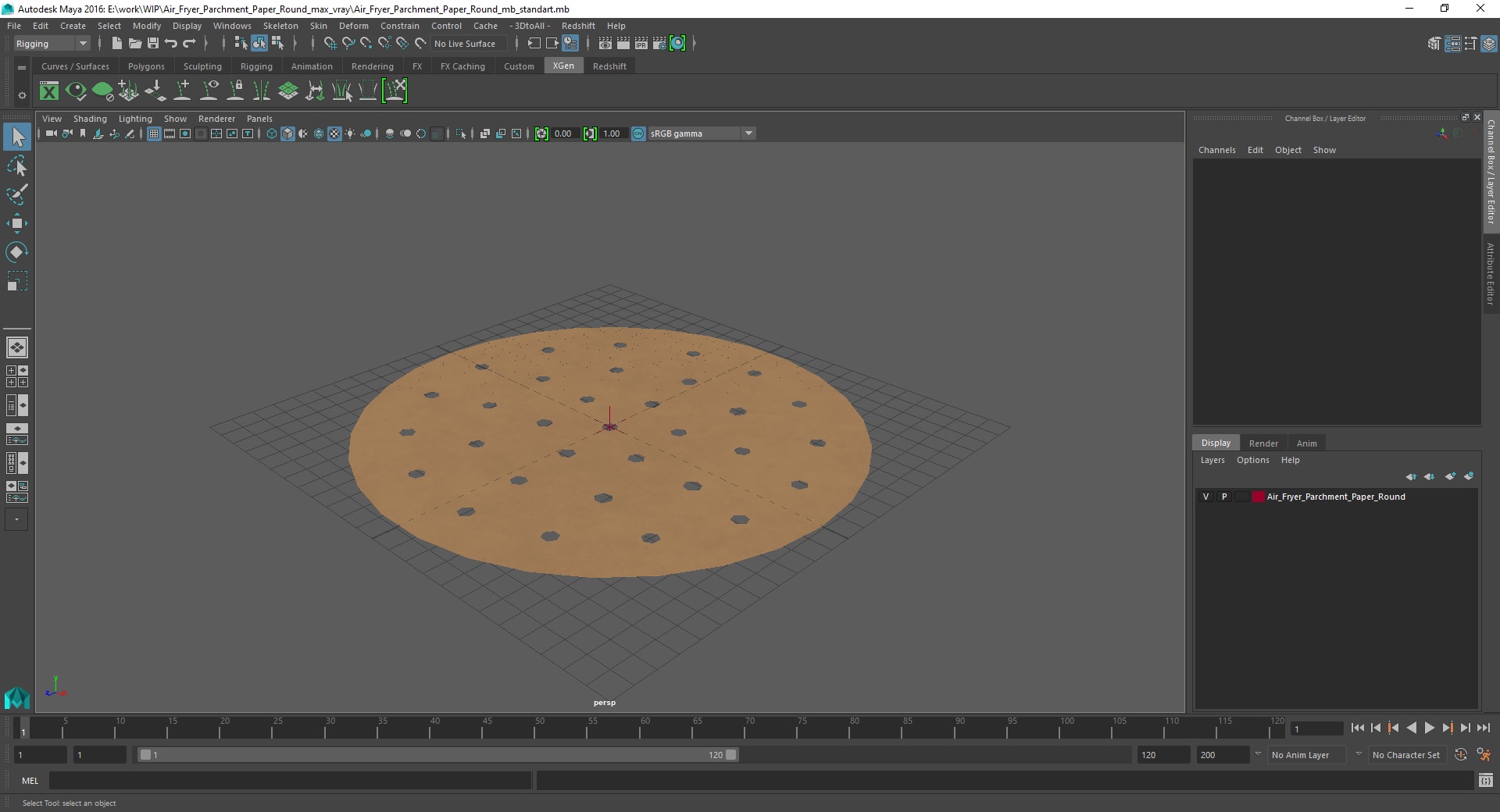Open render settings clapper-gear icon
1500x812 pixels.
(x=659, y=44)
